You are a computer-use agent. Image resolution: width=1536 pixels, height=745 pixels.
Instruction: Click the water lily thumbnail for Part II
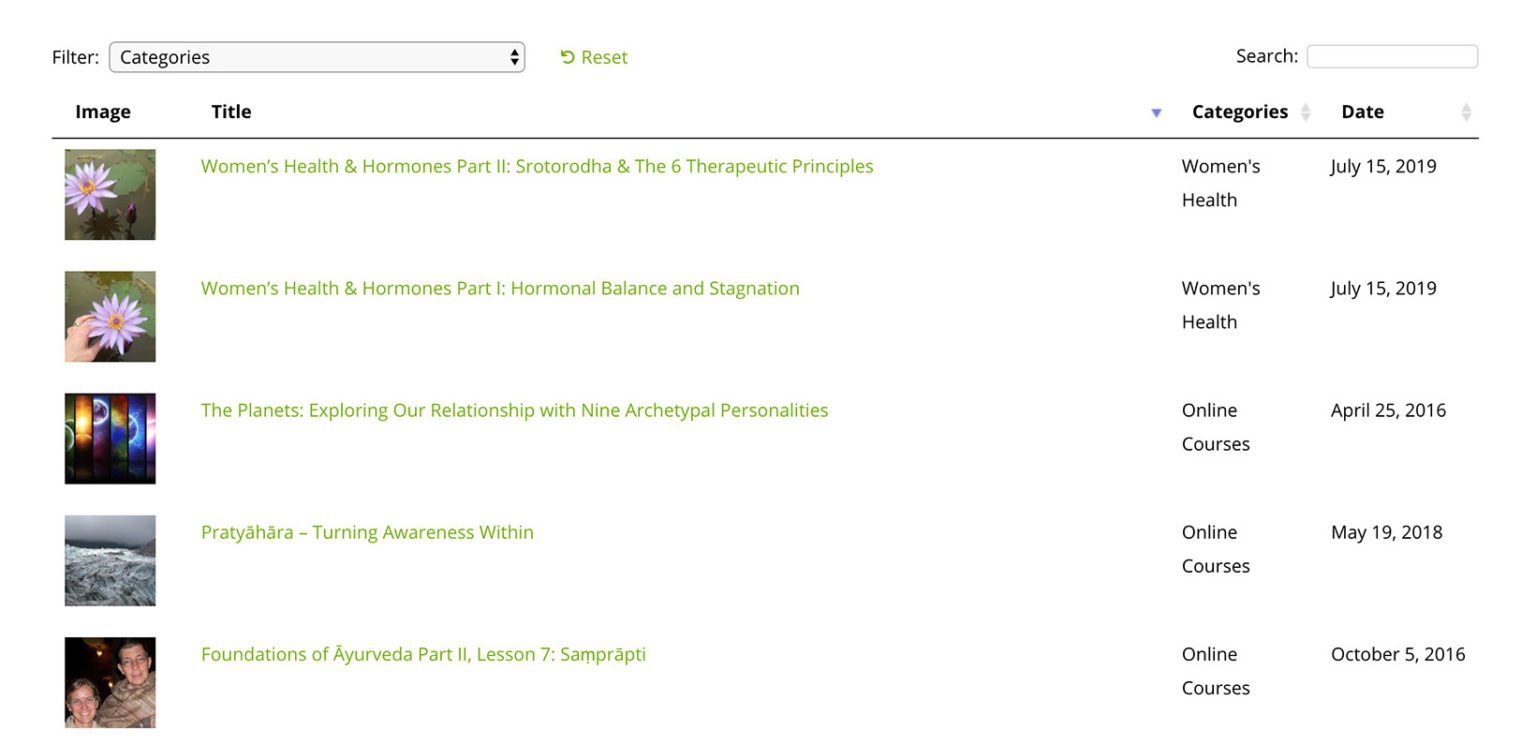pos(110,194)
